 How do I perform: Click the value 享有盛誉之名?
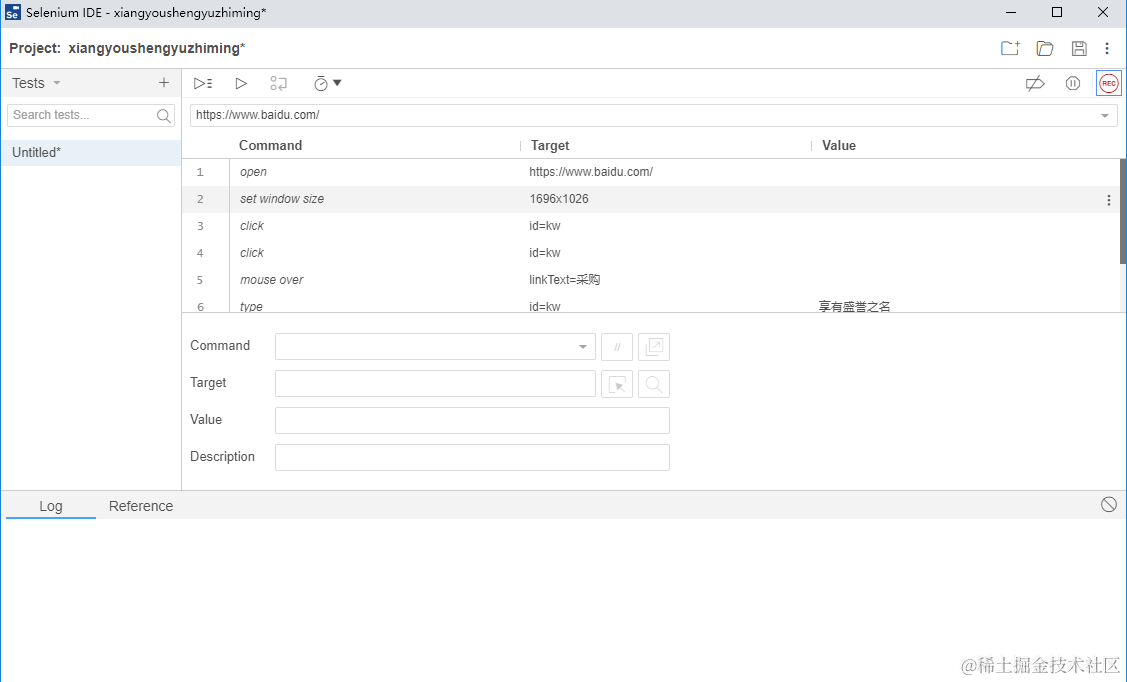pos(854,306)
